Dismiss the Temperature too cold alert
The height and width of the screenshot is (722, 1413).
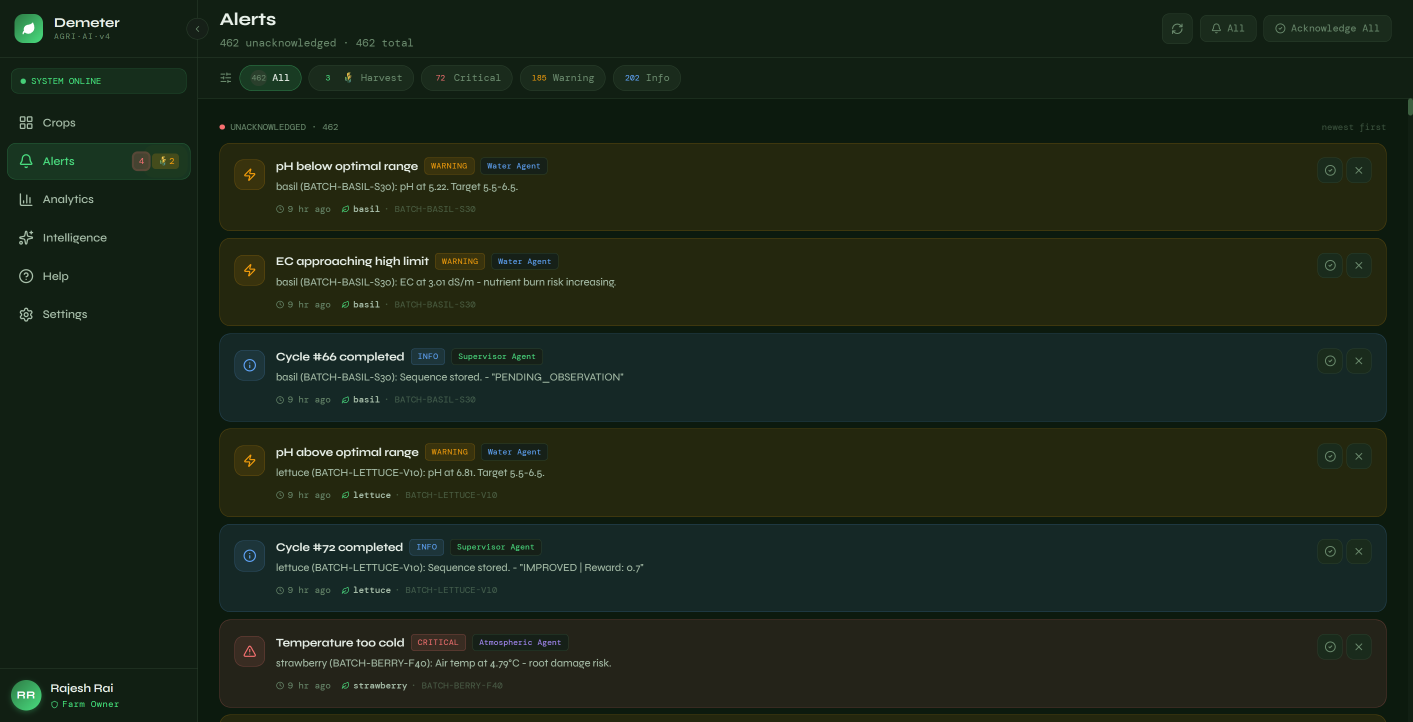pyautogui.click(x=1358, y=647)
